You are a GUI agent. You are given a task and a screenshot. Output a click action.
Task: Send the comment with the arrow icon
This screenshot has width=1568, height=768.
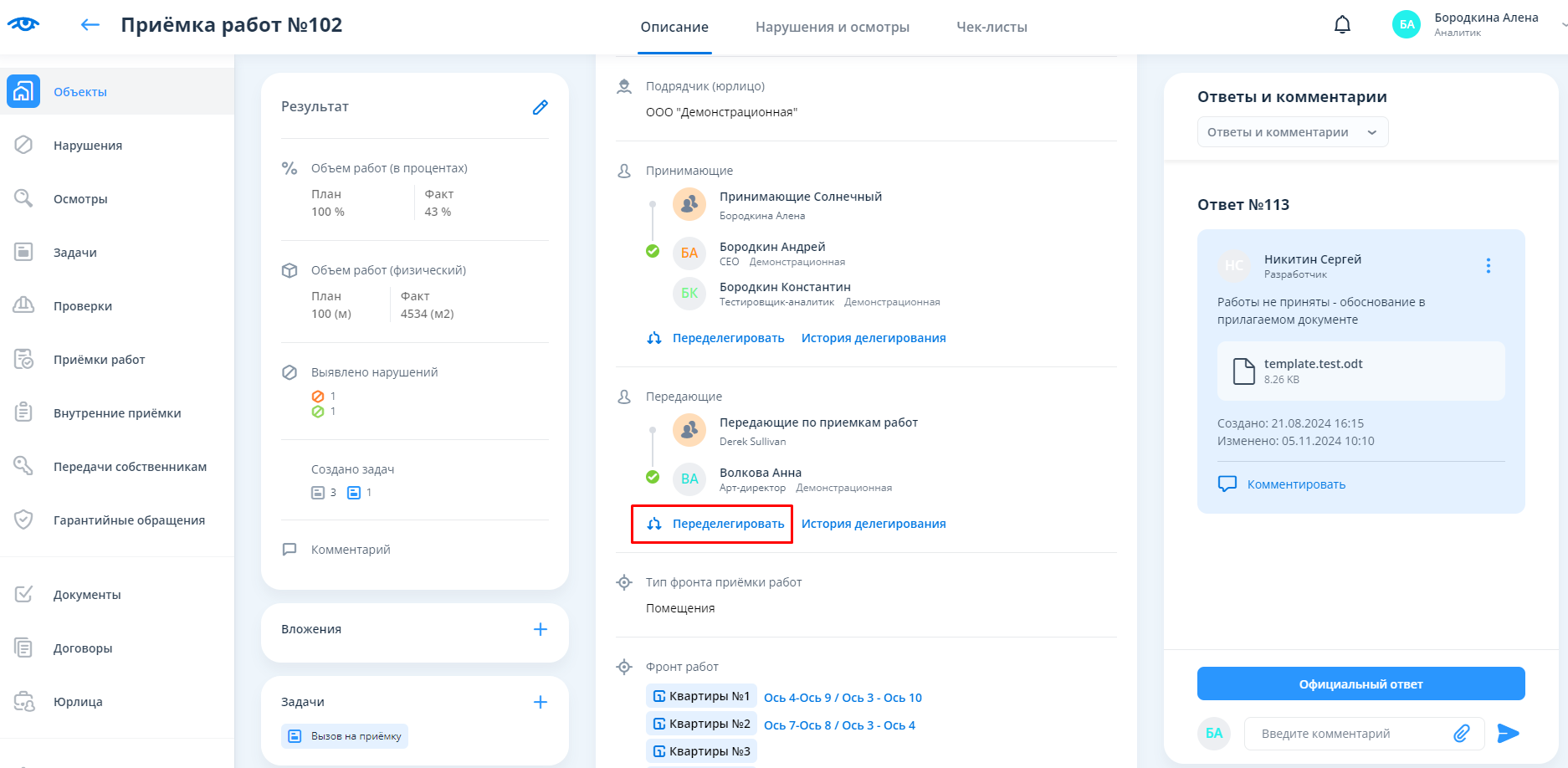pos(1508,734)
